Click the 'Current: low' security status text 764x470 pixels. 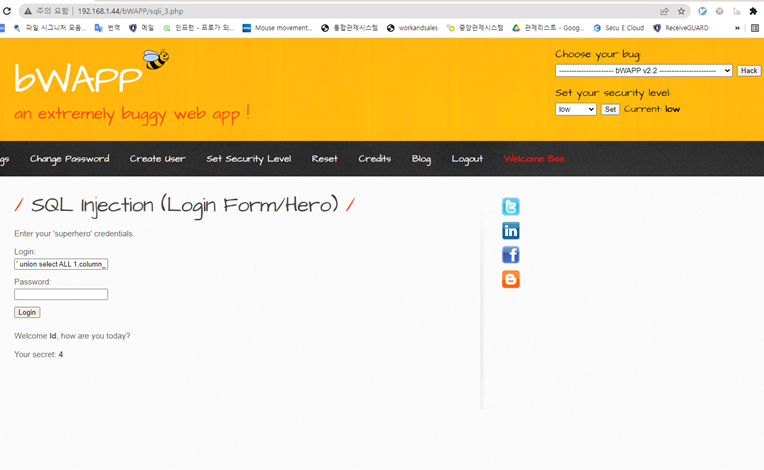point(652,109)
